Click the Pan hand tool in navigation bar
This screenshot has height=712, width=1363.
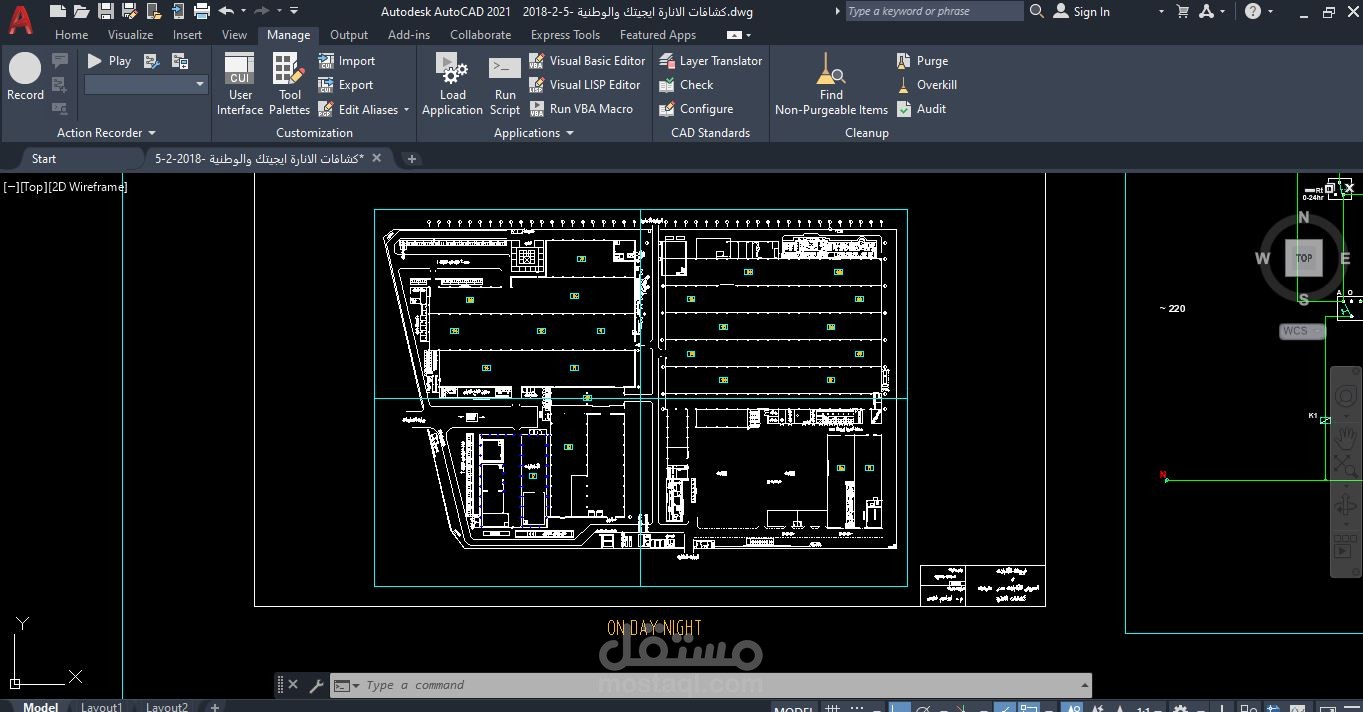coord(1346,436)
